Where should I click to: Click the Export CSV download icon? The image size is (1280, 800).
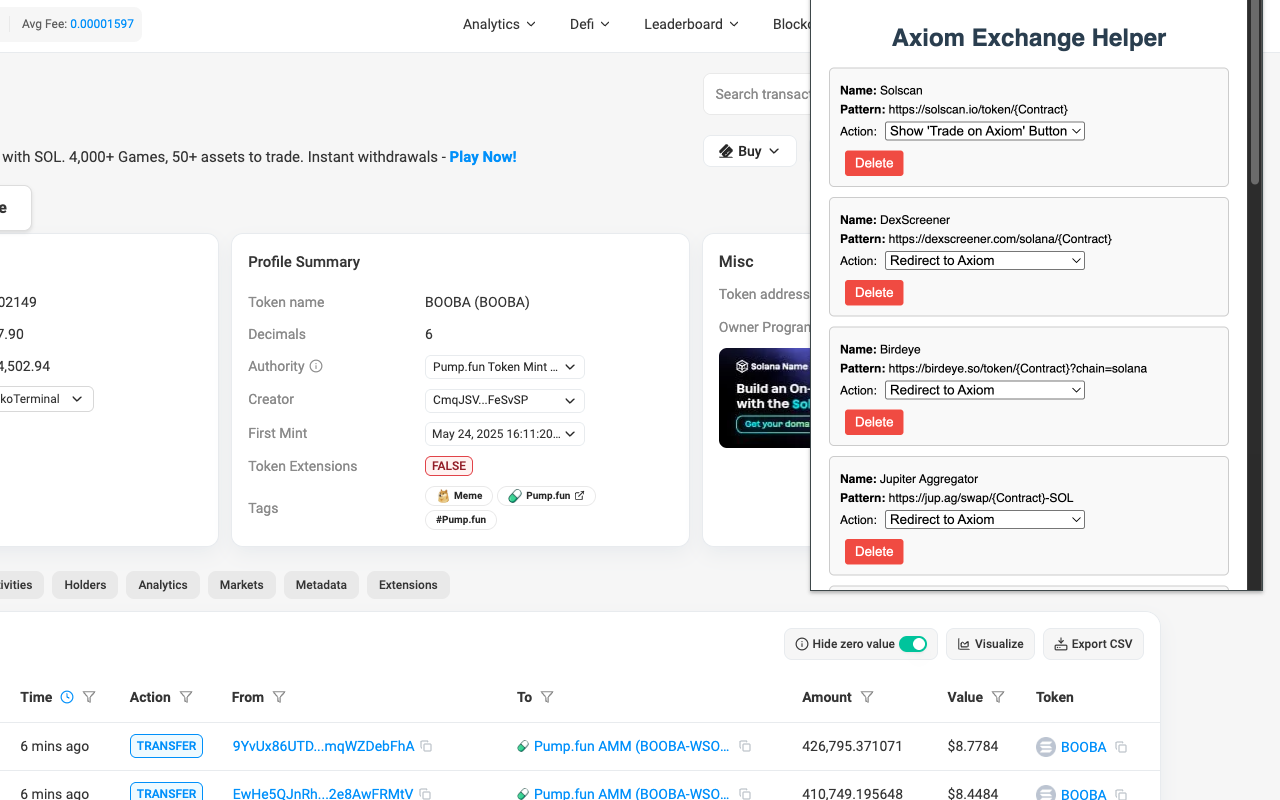pyautogui.click(x=1060, y=644)
